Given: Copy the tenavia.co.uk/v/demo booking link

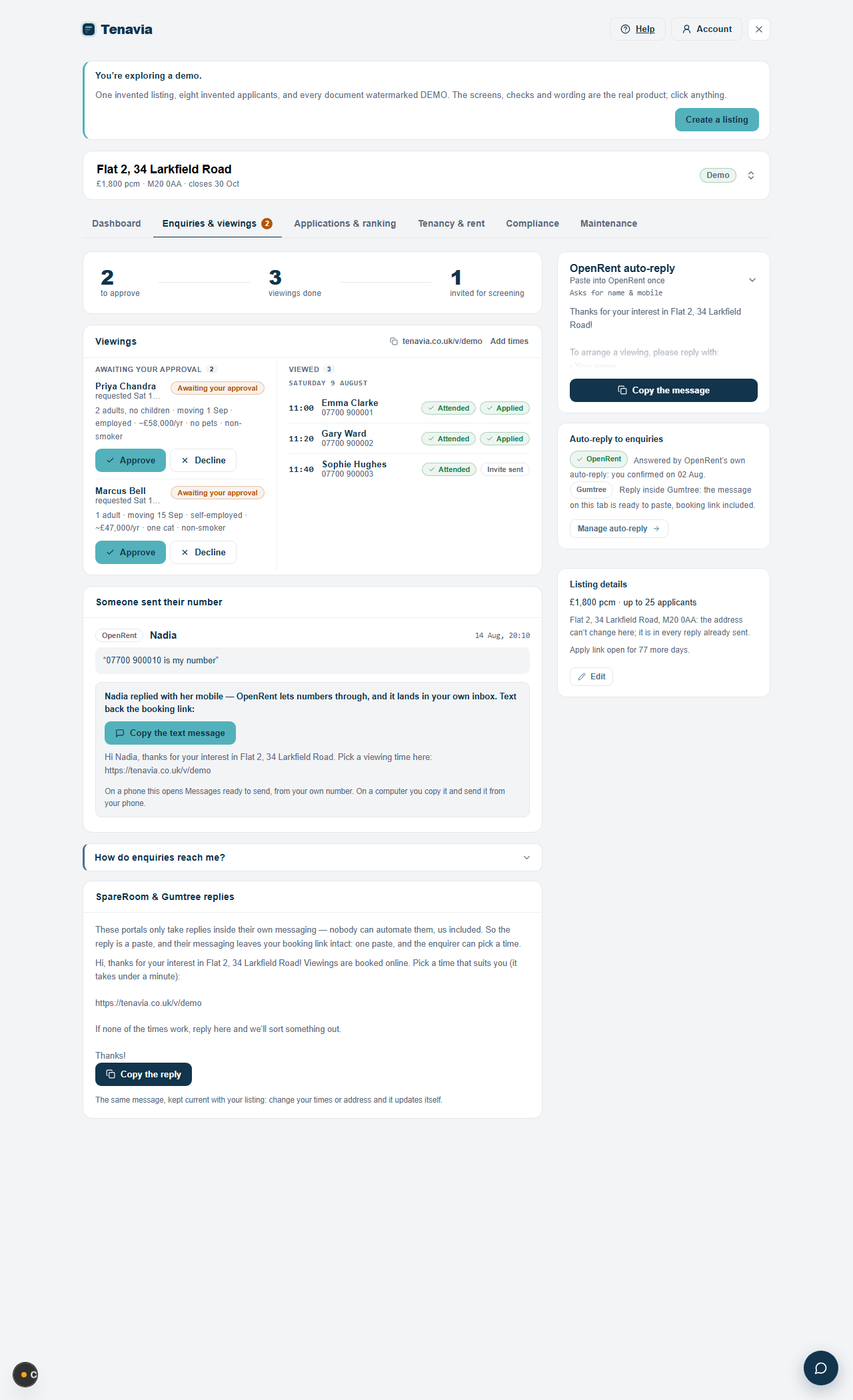Looking at the screenshot, I should point(436,341).
